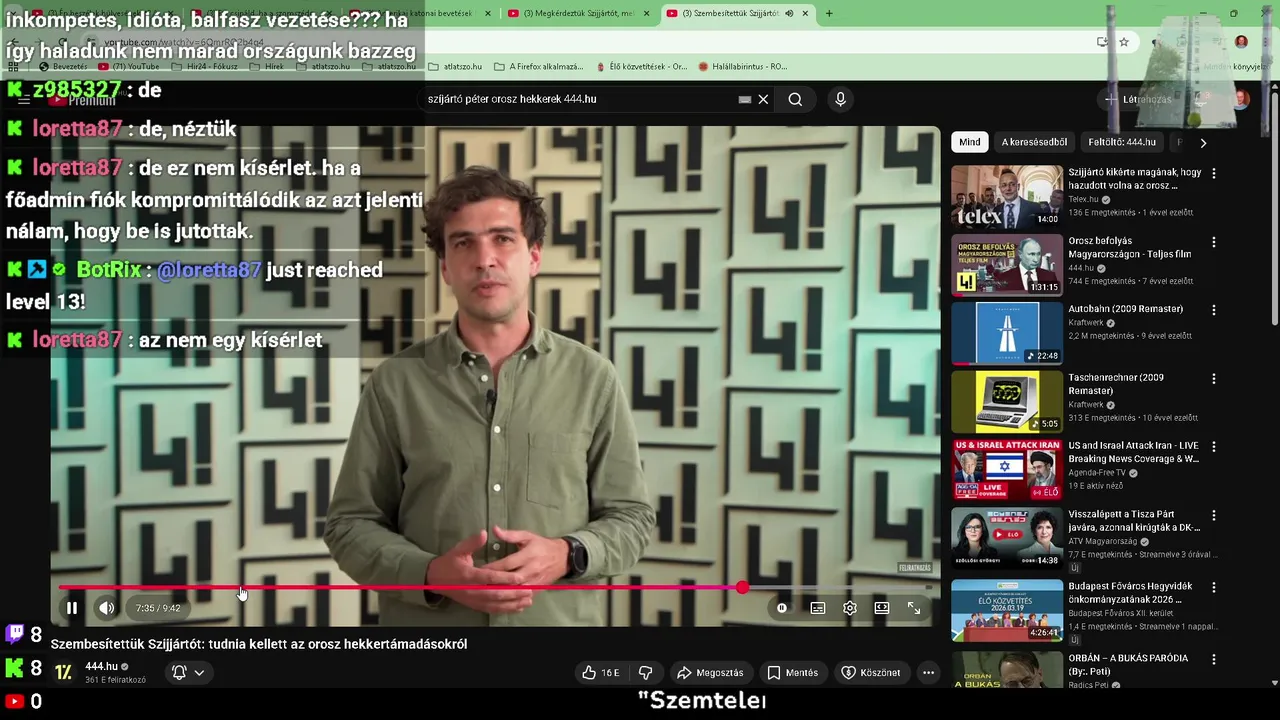
Task: Open the Autobahn (2009 Remaster) thumbnail
Action: 1007,333
